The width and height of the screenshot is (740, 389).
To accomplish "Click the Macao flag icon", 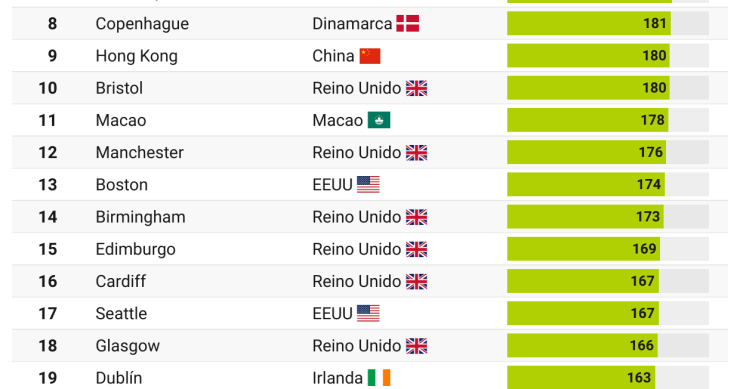I will click(x=379, y=120).
